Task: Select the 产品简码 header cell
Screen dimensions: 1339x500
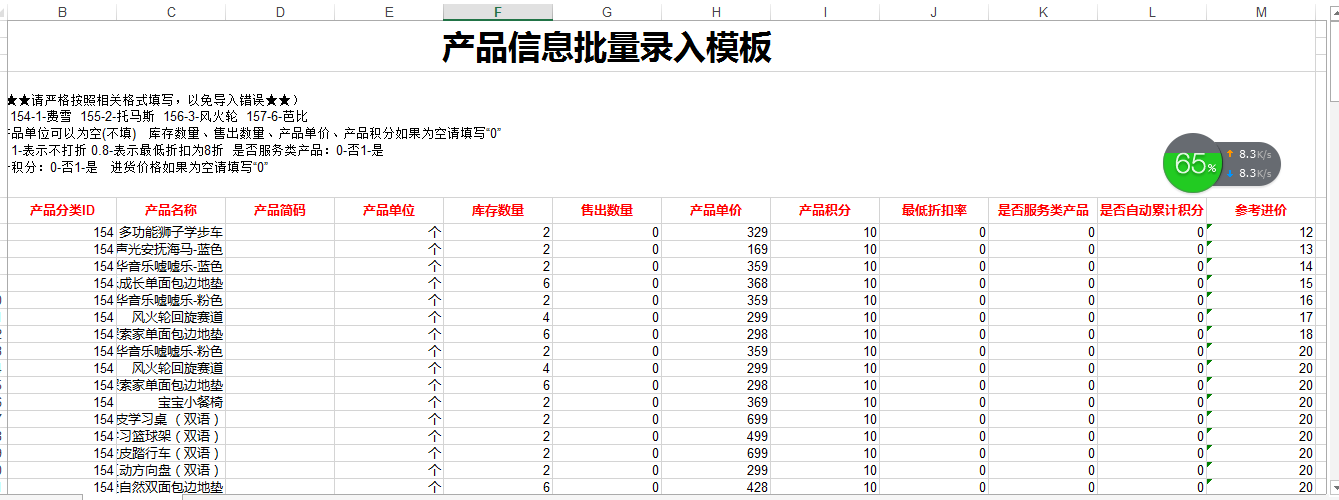Action: (280, 211)
